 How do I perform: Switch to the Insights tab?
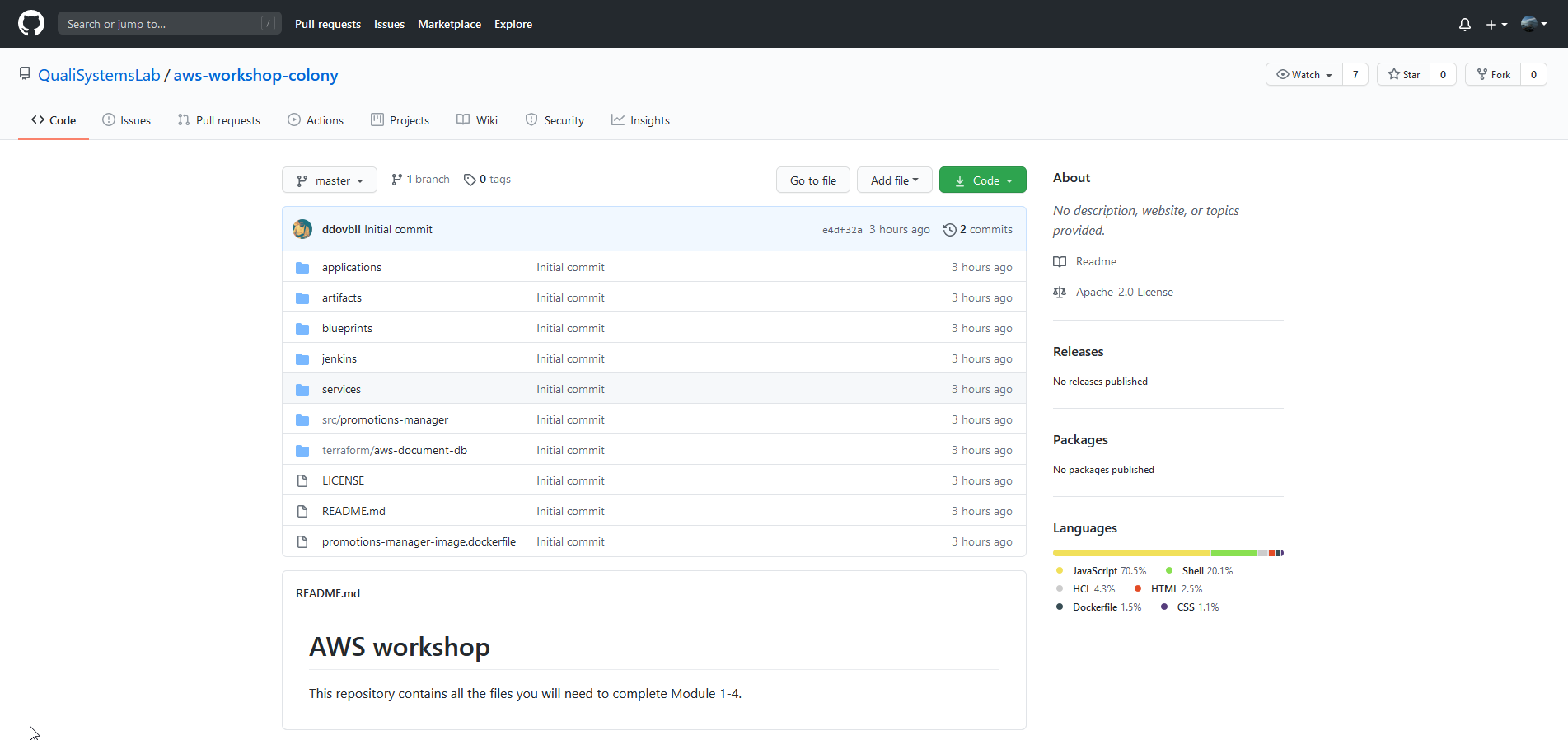(640, 120)
